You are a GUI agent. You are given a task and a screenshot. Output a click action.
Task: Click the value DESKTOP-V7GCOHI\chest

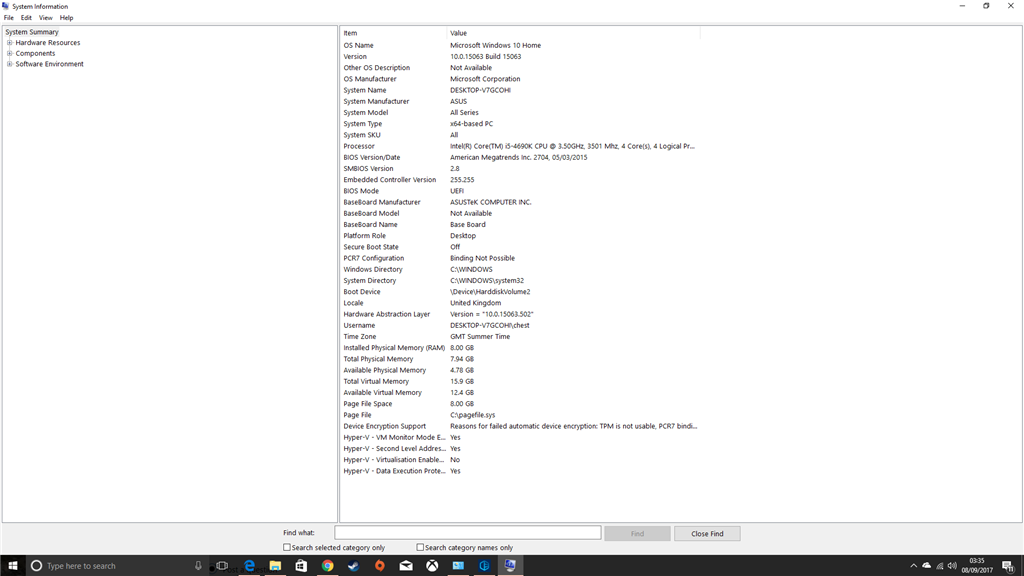coord(490,325)
